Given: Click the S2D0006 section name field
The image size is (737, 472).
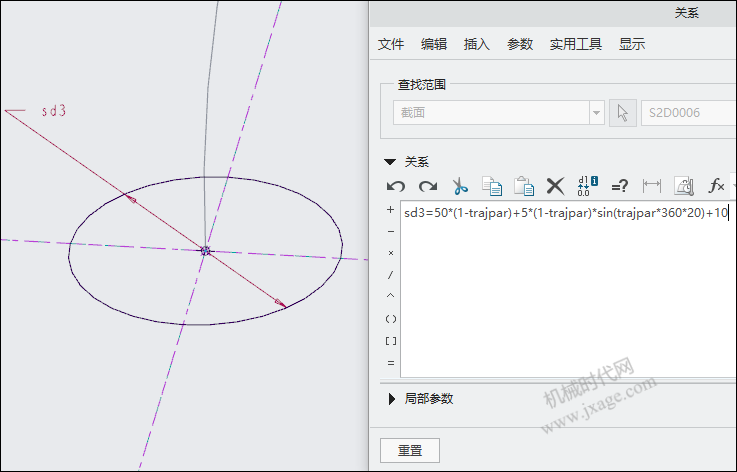Looking at the screenshot, I should (x=688, y=113).
